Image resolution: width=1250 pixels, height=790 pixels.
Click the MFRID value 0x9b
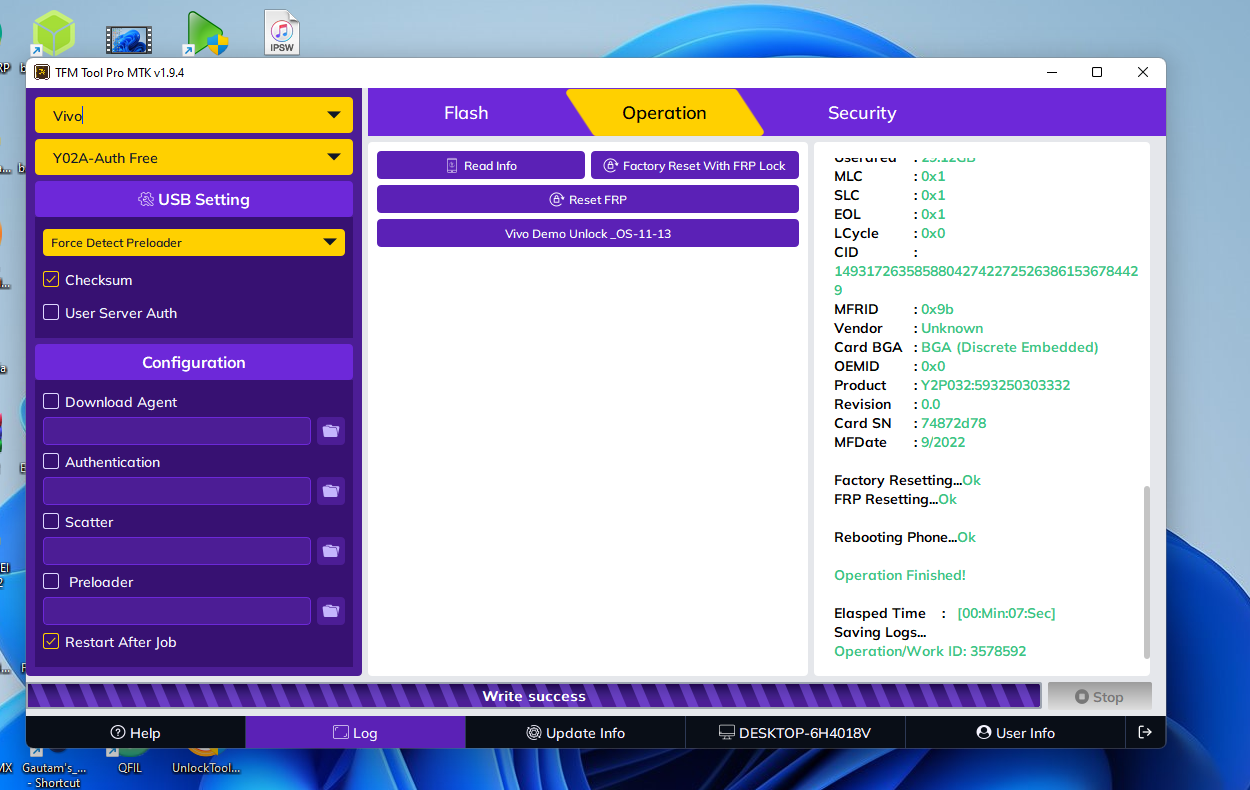point(937,309)
